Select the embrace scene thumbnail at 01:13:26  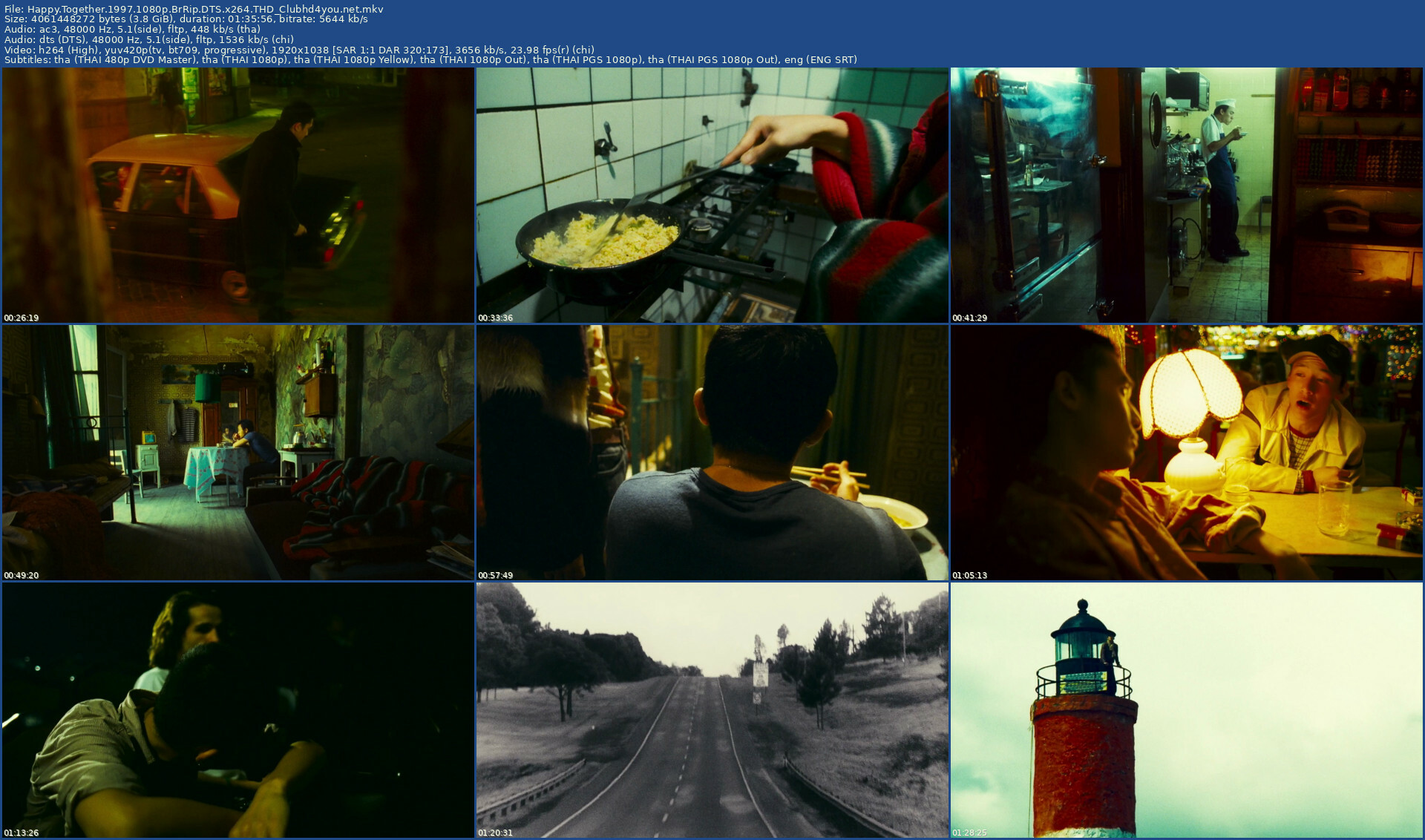coord(238,710)
